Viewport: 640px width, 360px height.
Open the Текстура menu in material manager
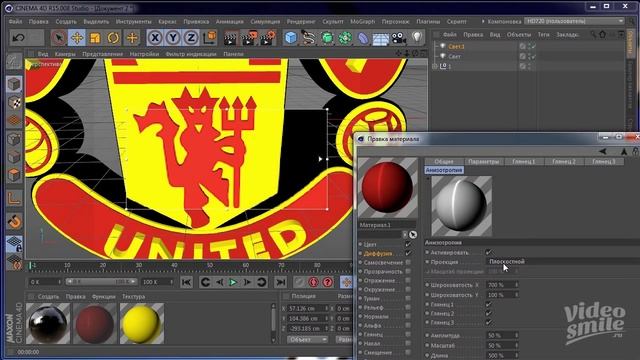click(133, 296)
